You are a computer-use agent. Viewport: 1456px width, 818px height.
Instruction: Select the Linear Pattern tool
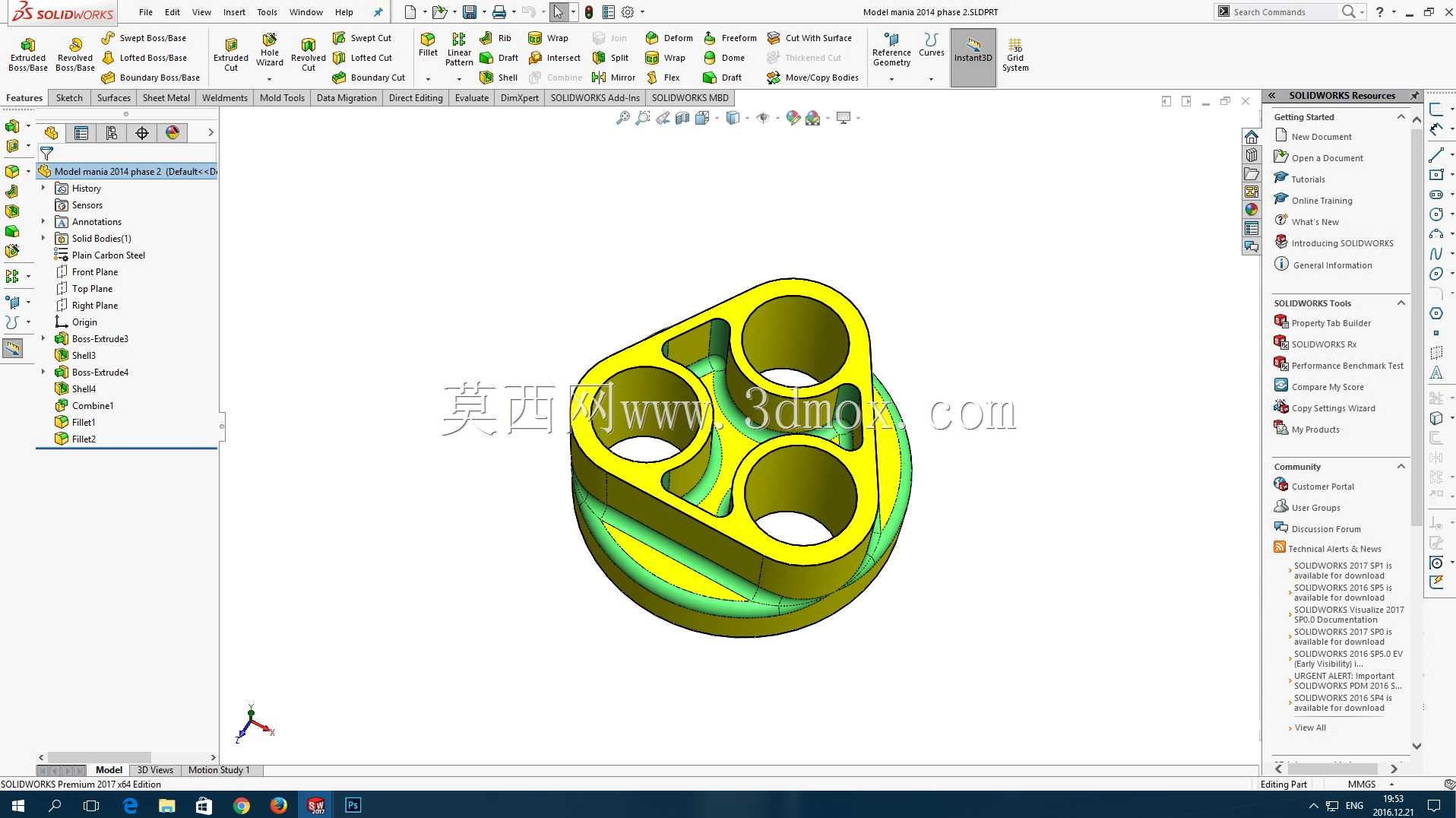(459, 50)
